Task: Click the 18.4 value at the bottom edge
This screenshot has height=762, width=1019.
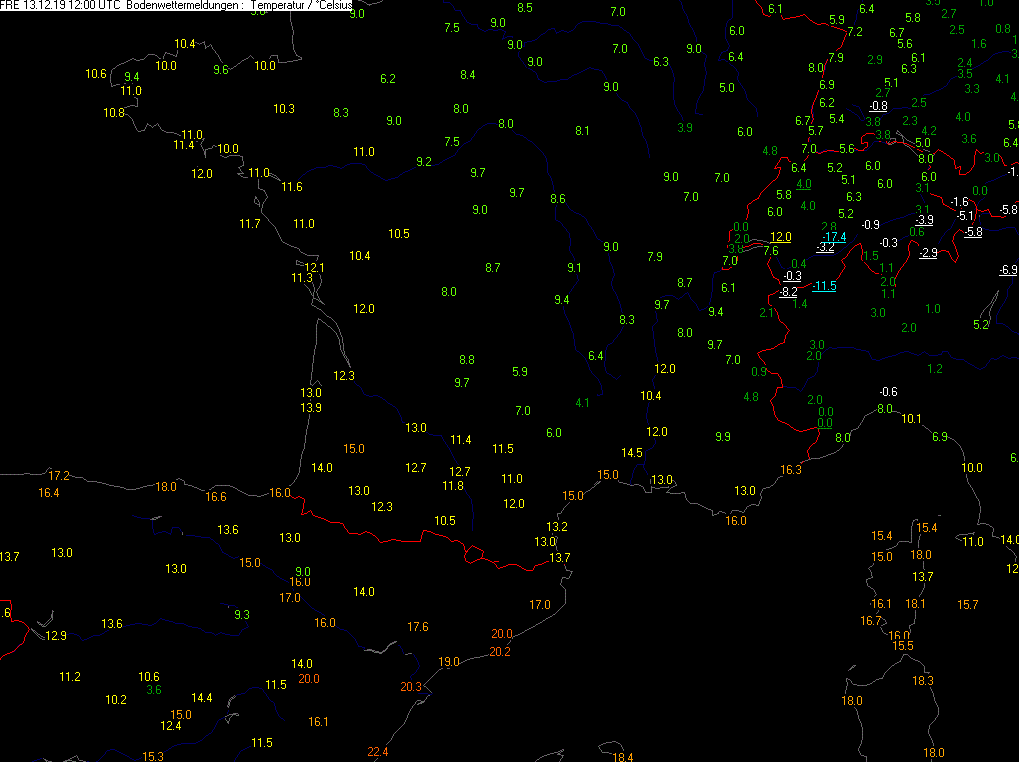Action: click(x=623, y=757)
